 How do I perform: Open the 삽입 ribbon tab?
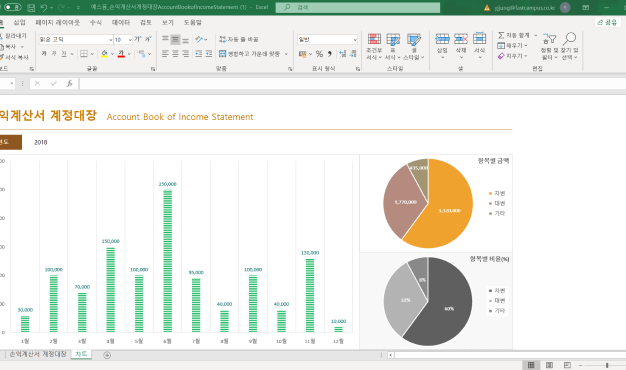(19, 22)
